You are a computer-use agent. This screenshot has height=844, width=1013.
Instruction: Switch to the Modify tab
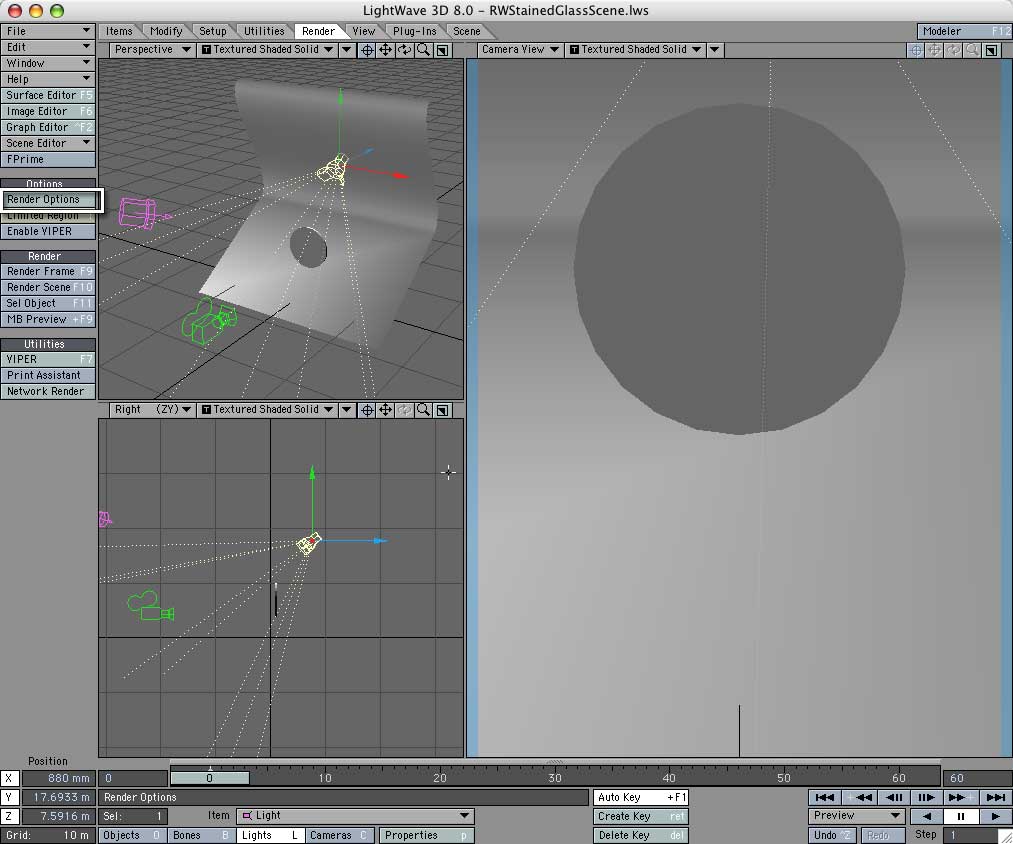coord(166,31)
